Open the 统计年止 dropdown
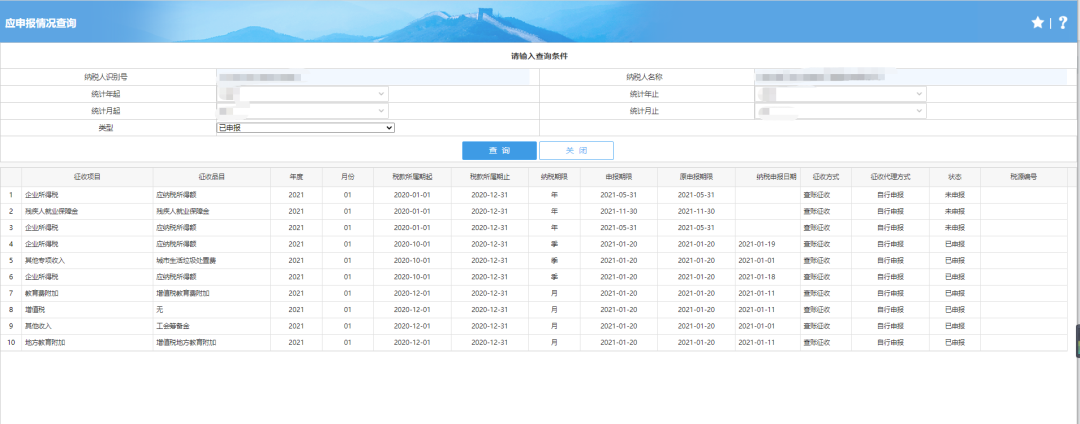 pyautogui.click(x=840, y=94)
